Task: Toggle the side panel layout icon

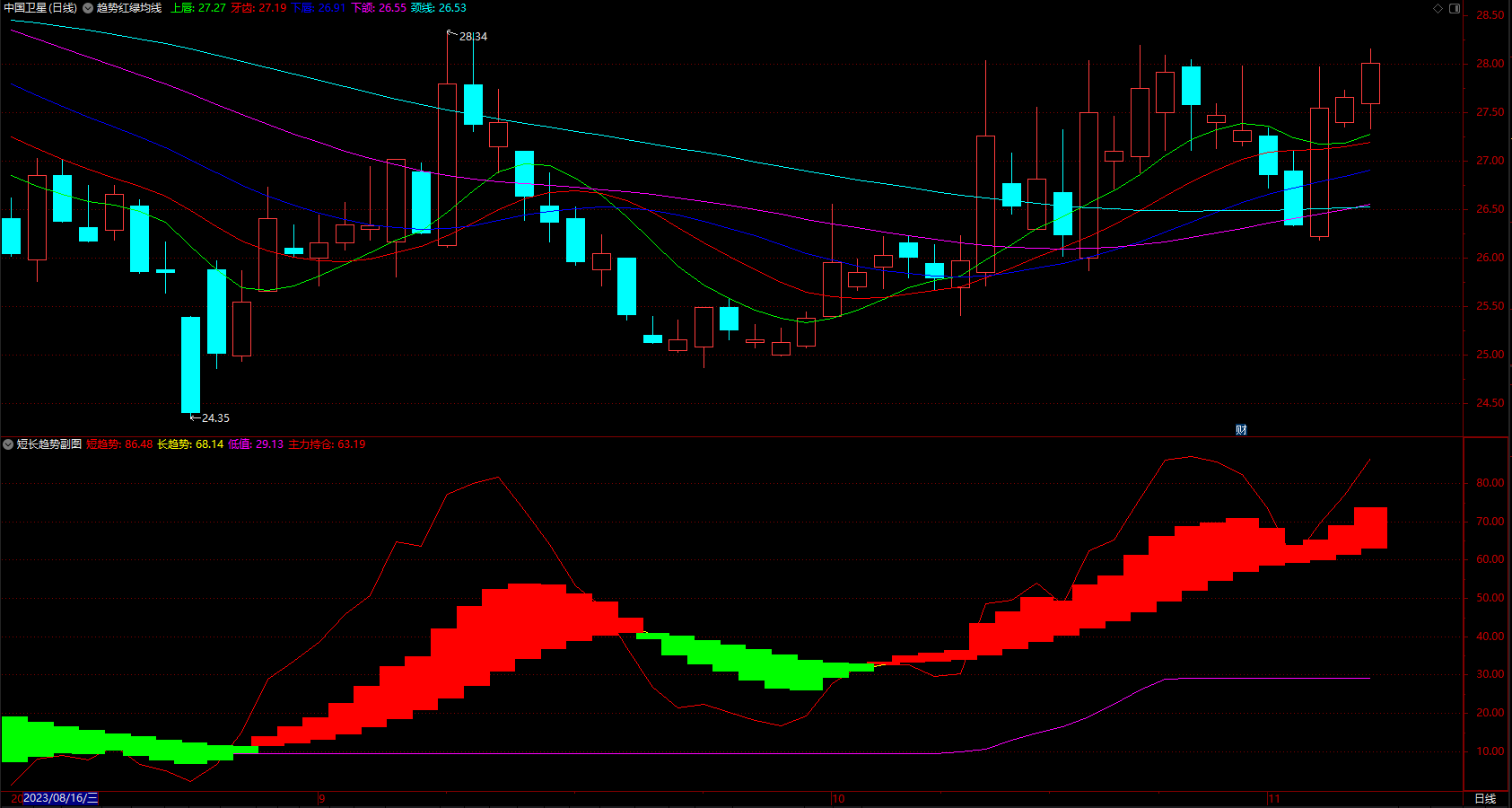Action: tap(1455, 8)
